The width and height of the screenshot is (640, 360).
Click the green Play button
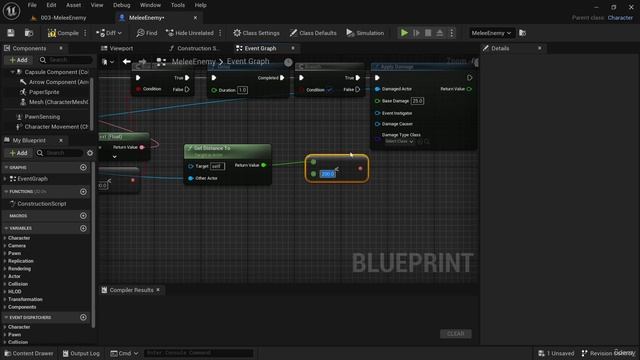click(404, 33)
